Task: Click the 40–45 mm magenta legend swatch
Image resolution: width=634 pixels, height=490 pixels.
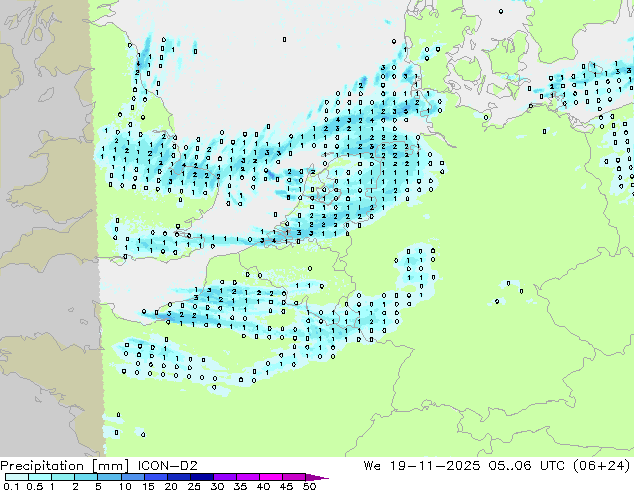Action: click(x=271, y=477)
